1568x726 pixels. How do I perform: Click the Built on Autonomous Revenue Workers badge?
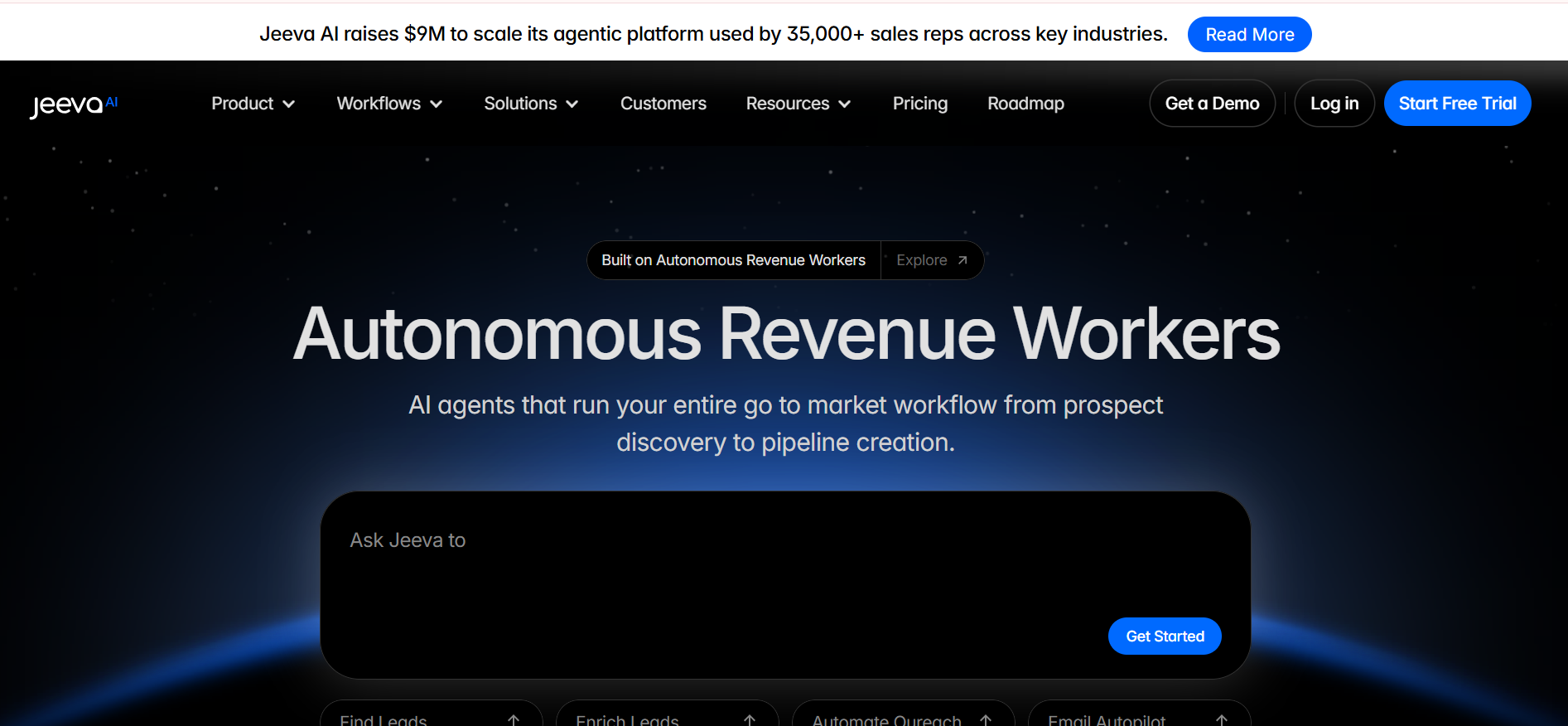pos(733,260)
